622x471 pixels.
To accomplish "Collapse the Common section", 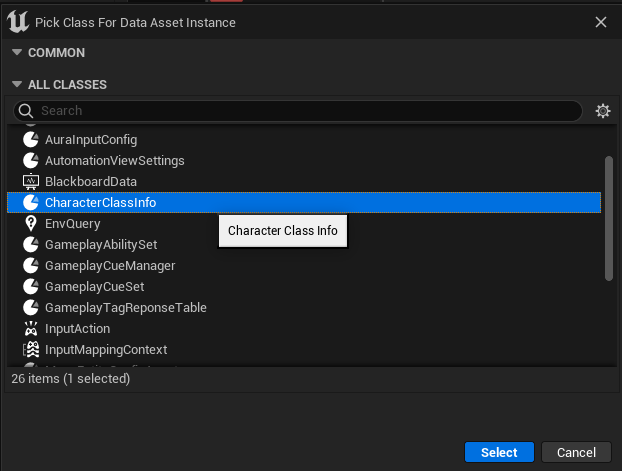I will (16, 53).
